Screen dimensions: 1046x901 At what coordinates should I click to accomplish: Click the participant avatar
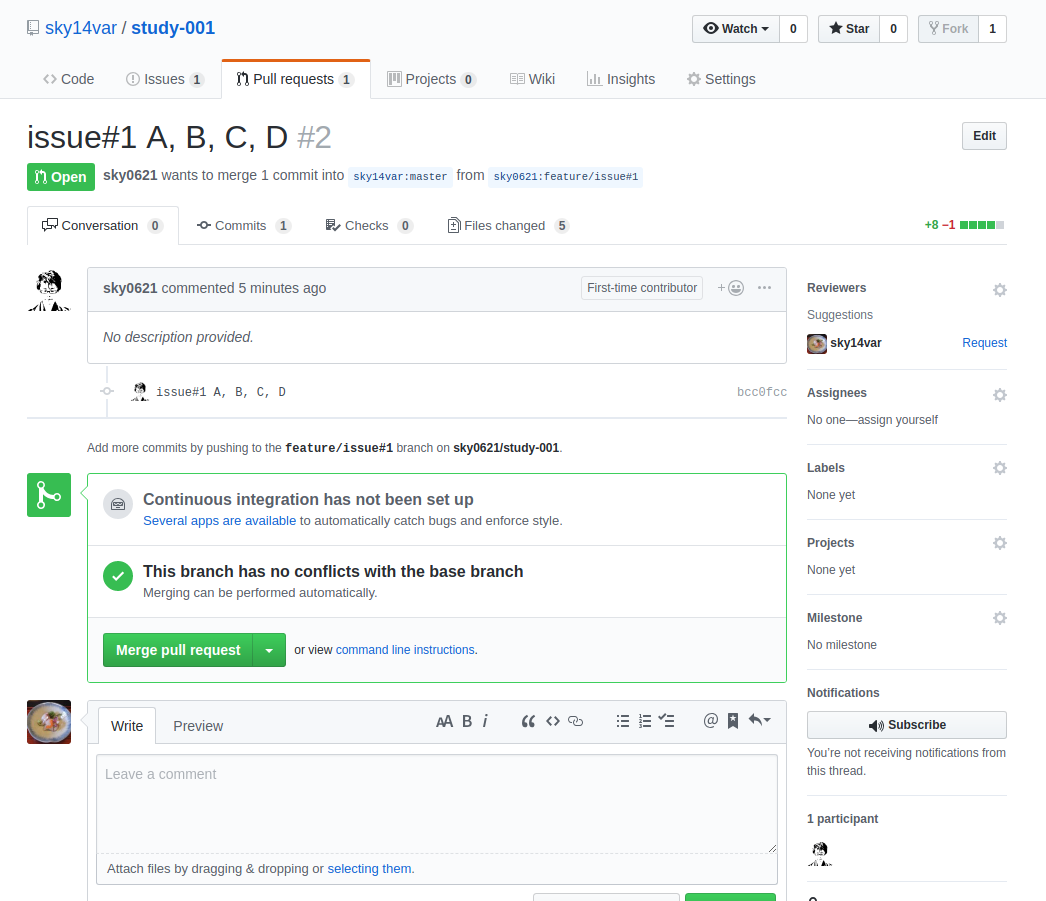point(820,854)
